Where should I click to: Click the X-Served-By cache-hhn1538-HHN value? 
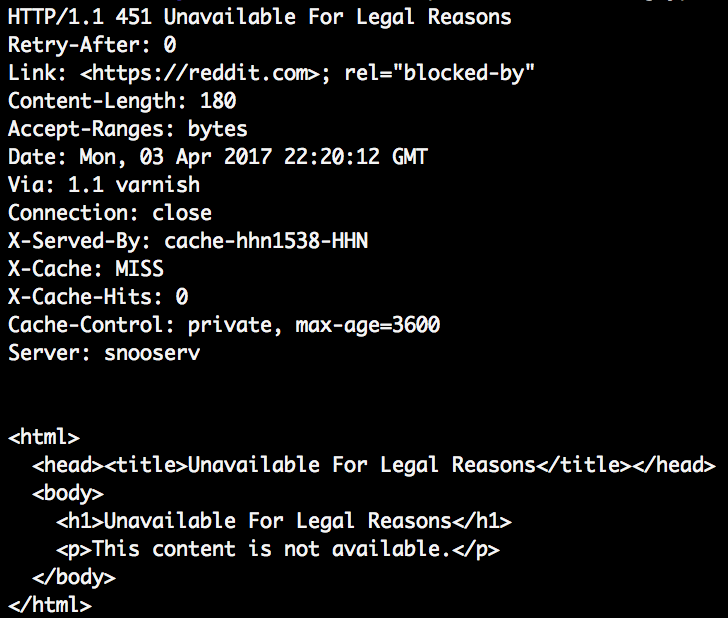coord(266,241)
